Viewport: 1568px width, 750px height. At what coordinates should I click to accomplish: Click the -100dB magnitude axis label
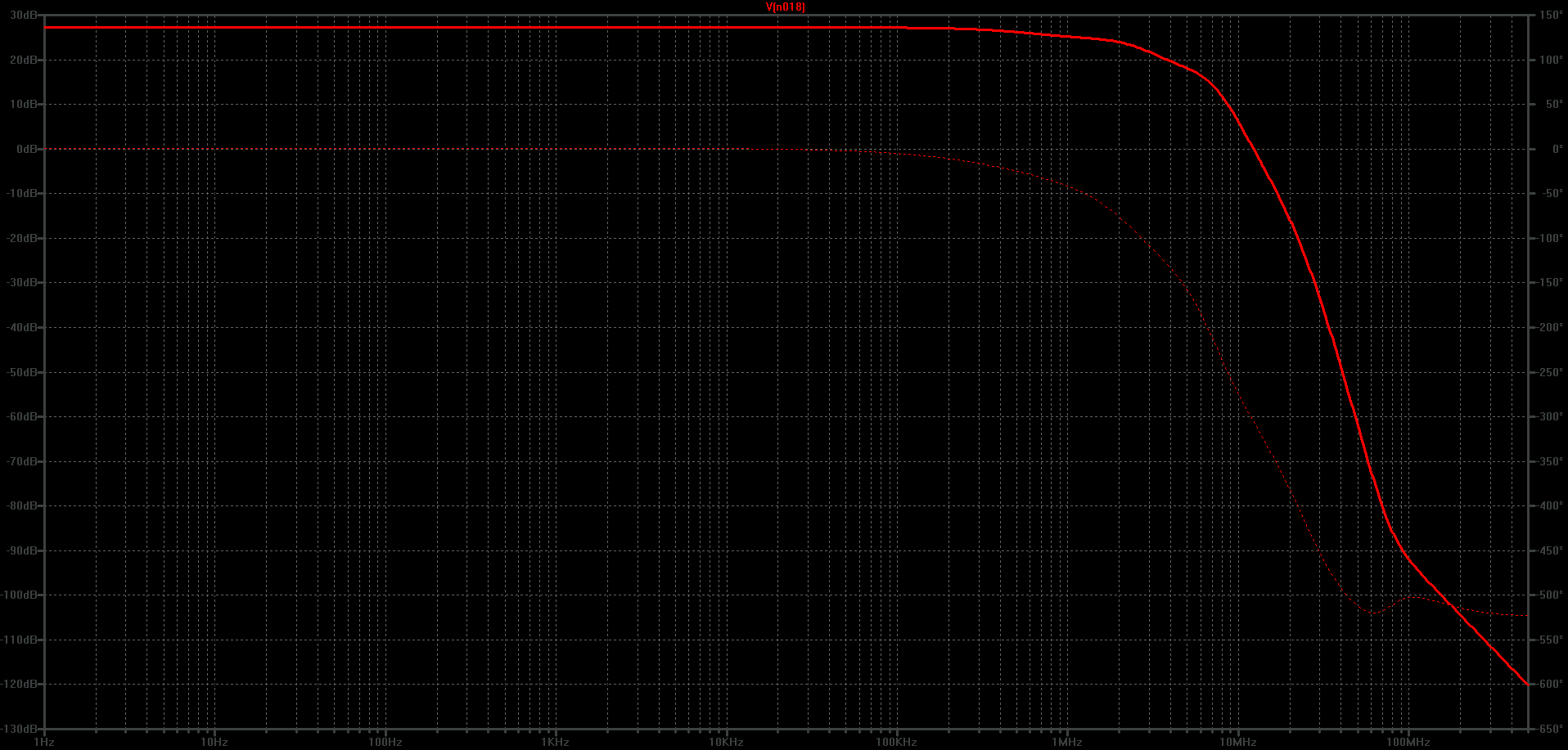pyautogui.click(x=20, y=595)
